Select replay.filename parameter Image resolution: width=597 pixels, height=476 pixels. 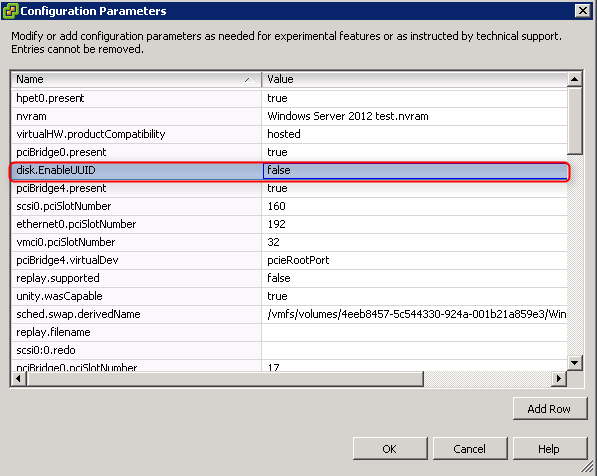136,332
